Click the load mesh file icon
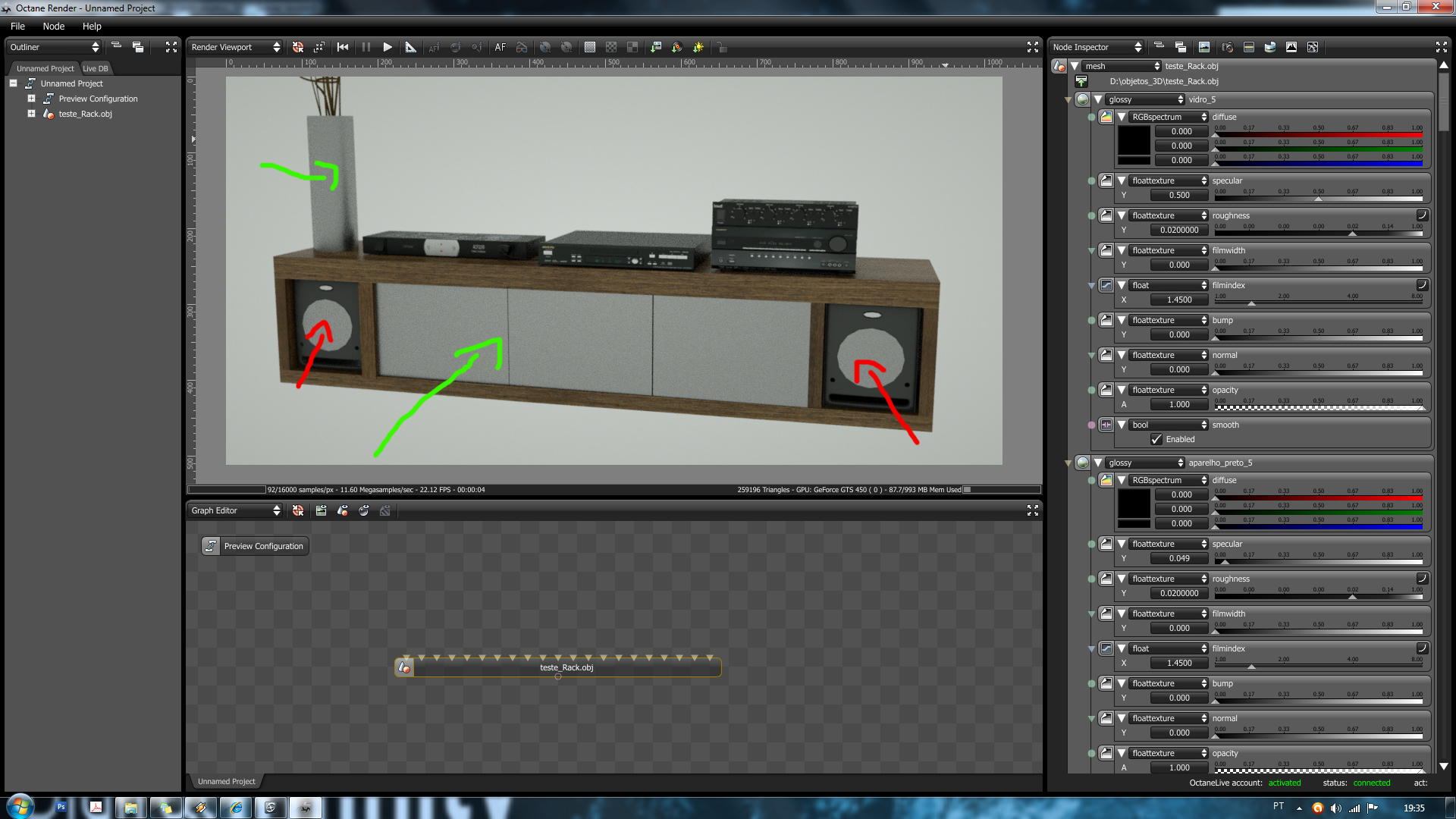The image size is (1456, 819). point(1081,82)
